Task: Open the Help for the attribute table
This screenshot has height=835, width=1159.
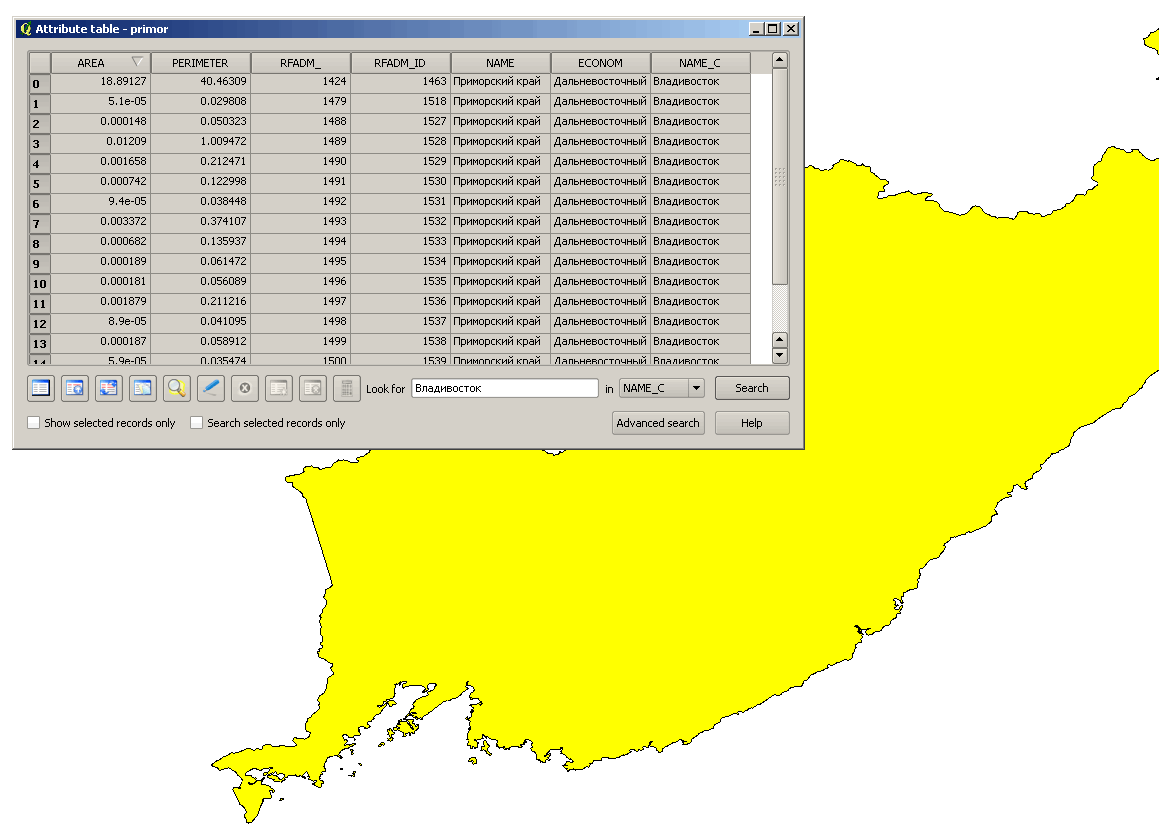Action: click(752, 423)
